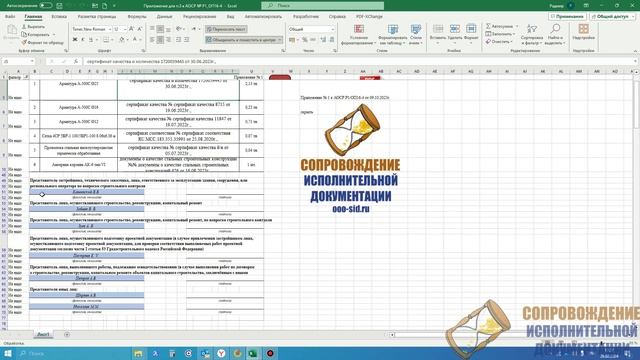Select the Лист1 sheet tab
The height and width of the screenshot is (360, 640).
click(43, 335)
